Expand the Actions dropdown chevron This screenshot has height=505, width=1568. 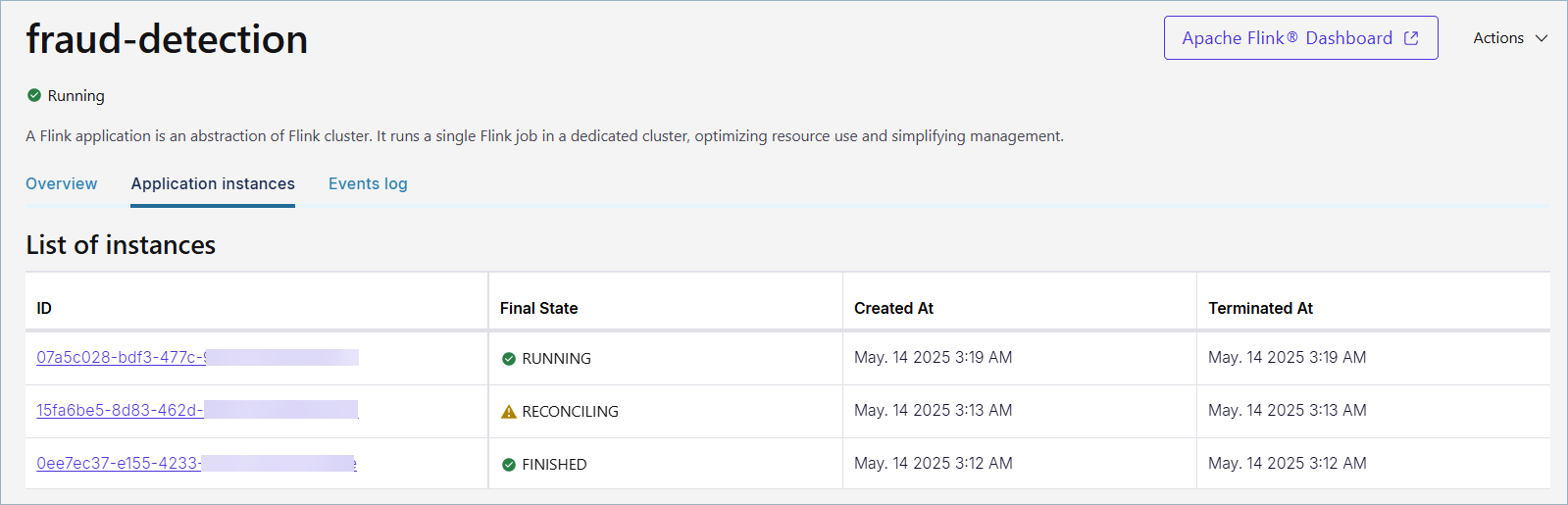[x=1541, y=38]
